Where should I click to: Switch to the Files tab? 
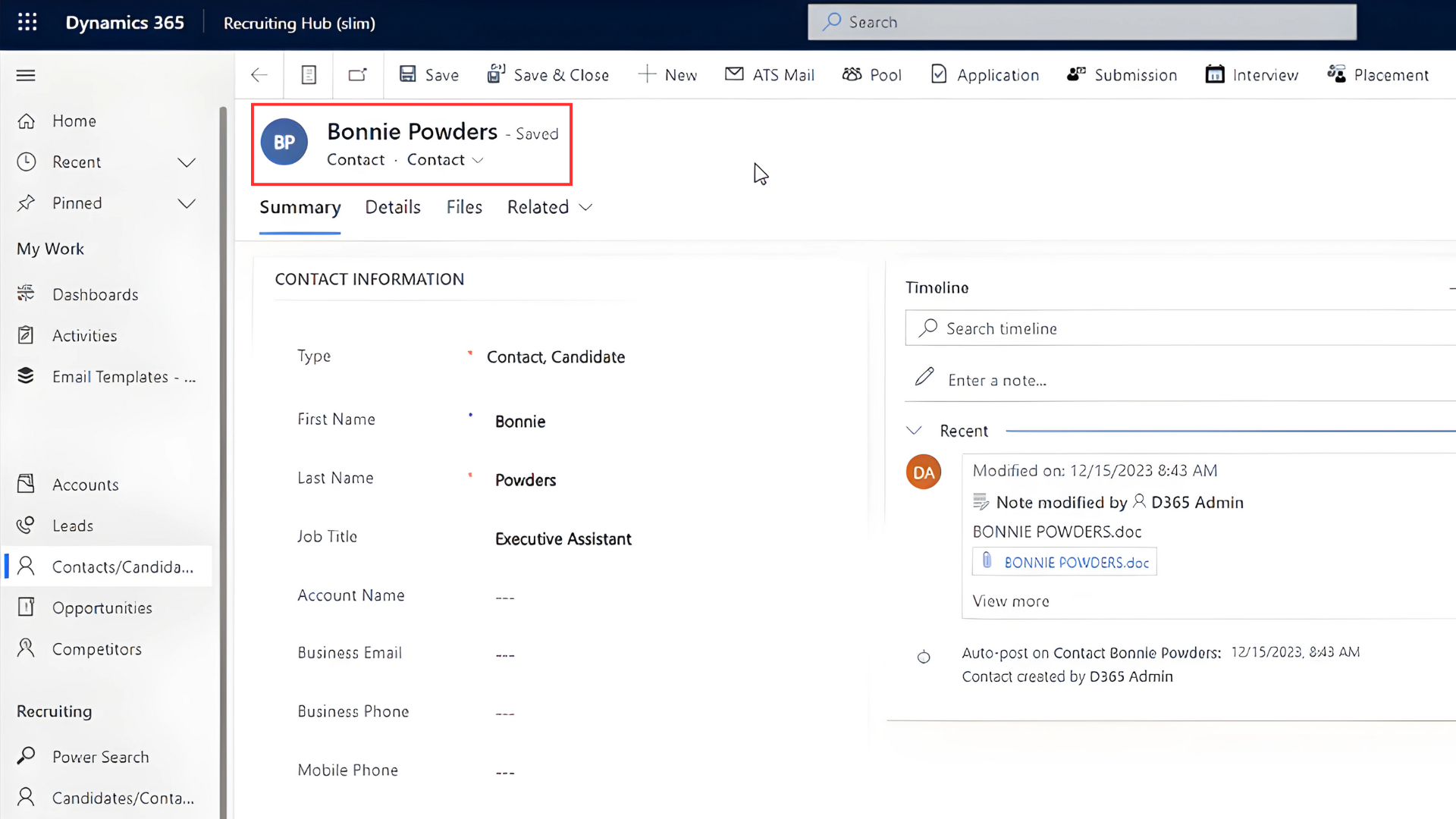(x=464, y=207)
